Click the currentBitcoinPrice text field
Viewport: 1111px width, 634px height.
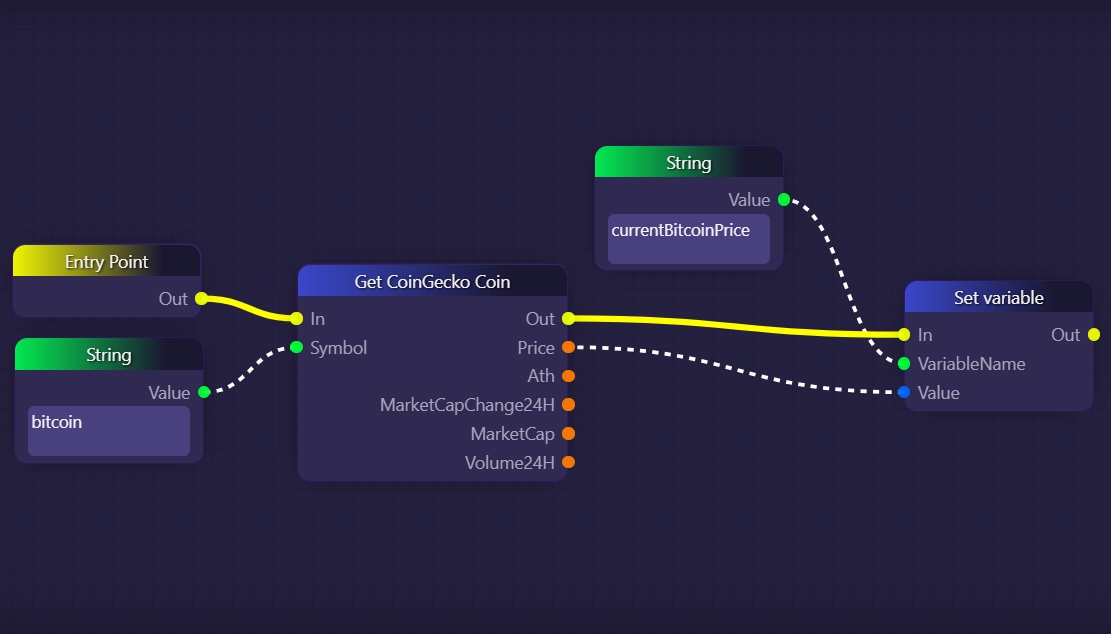click(x=688, y=239)
